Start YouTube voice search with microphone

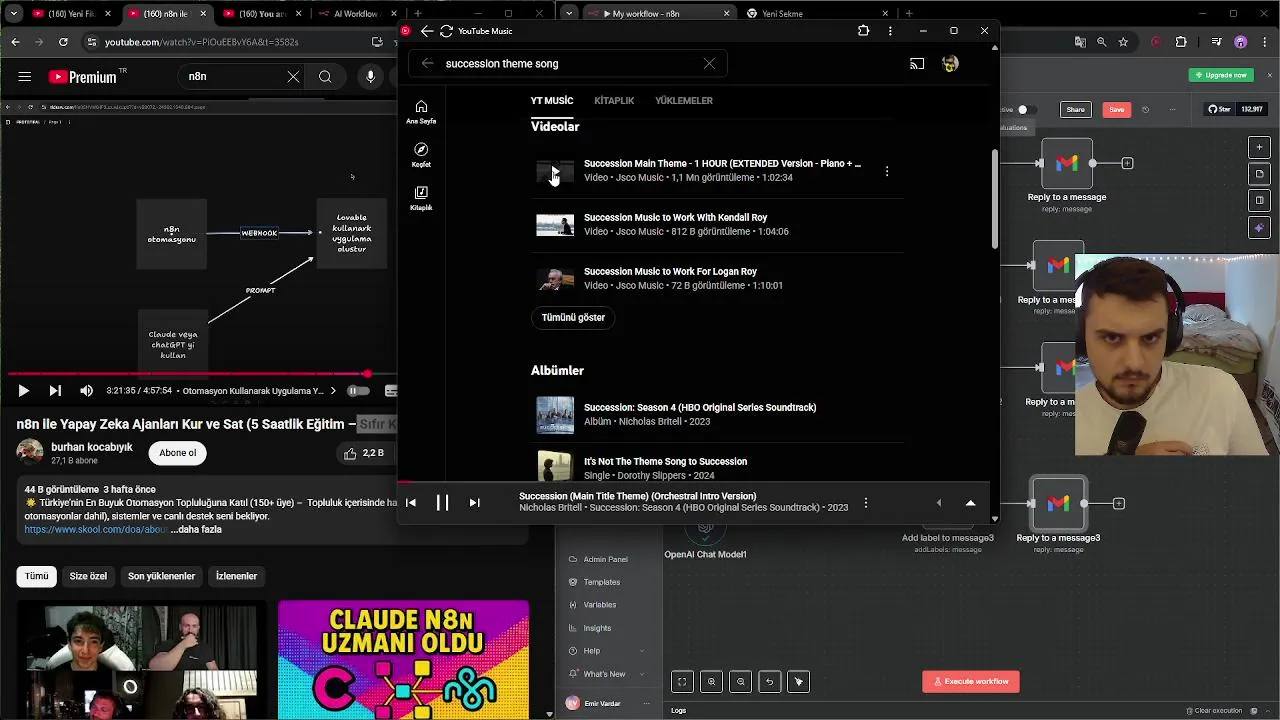[370, 77]
